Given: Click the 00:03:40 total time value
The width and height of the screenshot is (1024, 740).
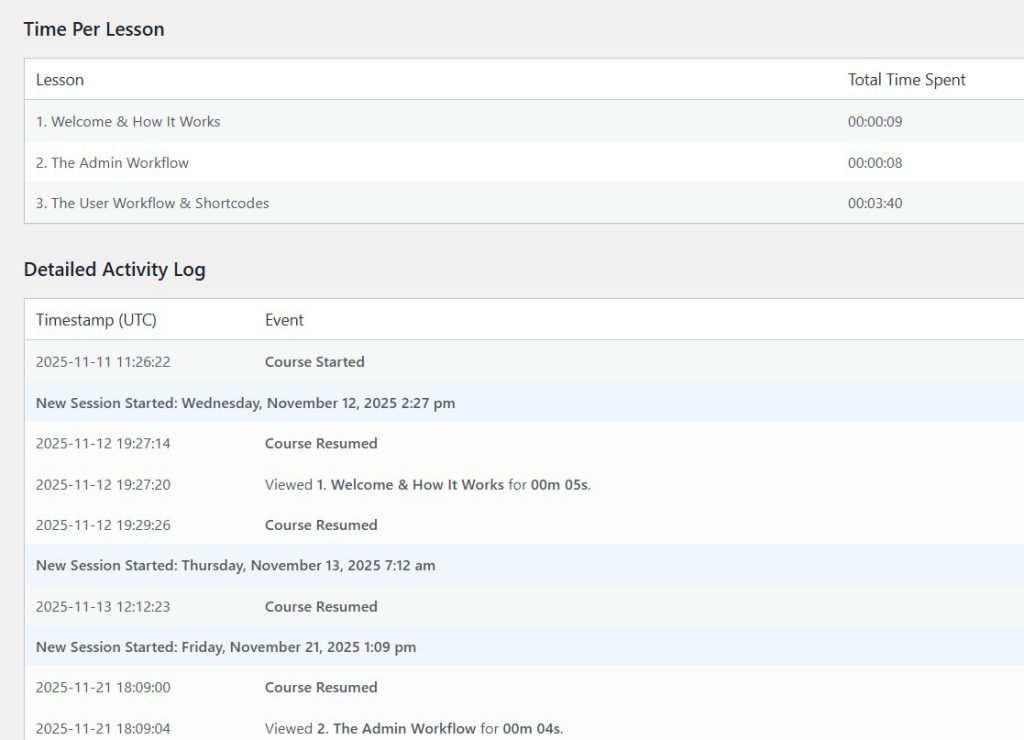Looking at the screenshot, I should [x=875, y=203].
